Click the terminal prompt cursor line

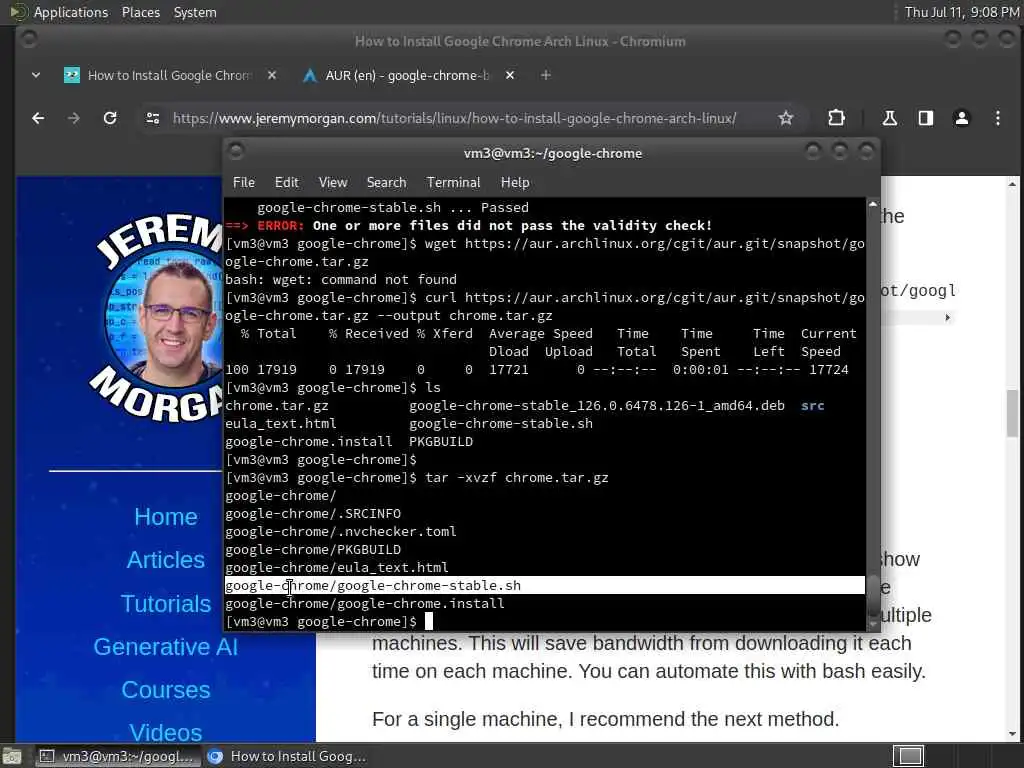[328, 622]
